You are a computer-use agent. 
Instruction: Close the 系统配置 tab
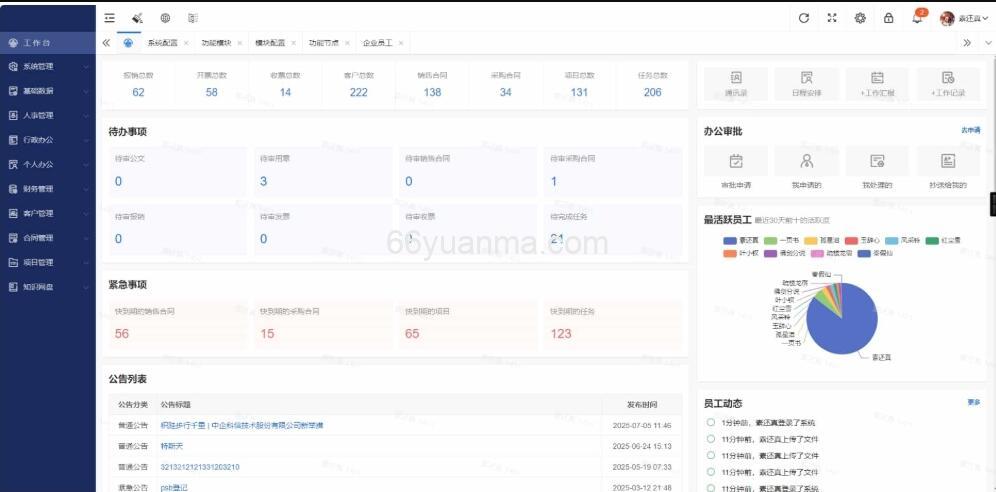pos(185,43)
